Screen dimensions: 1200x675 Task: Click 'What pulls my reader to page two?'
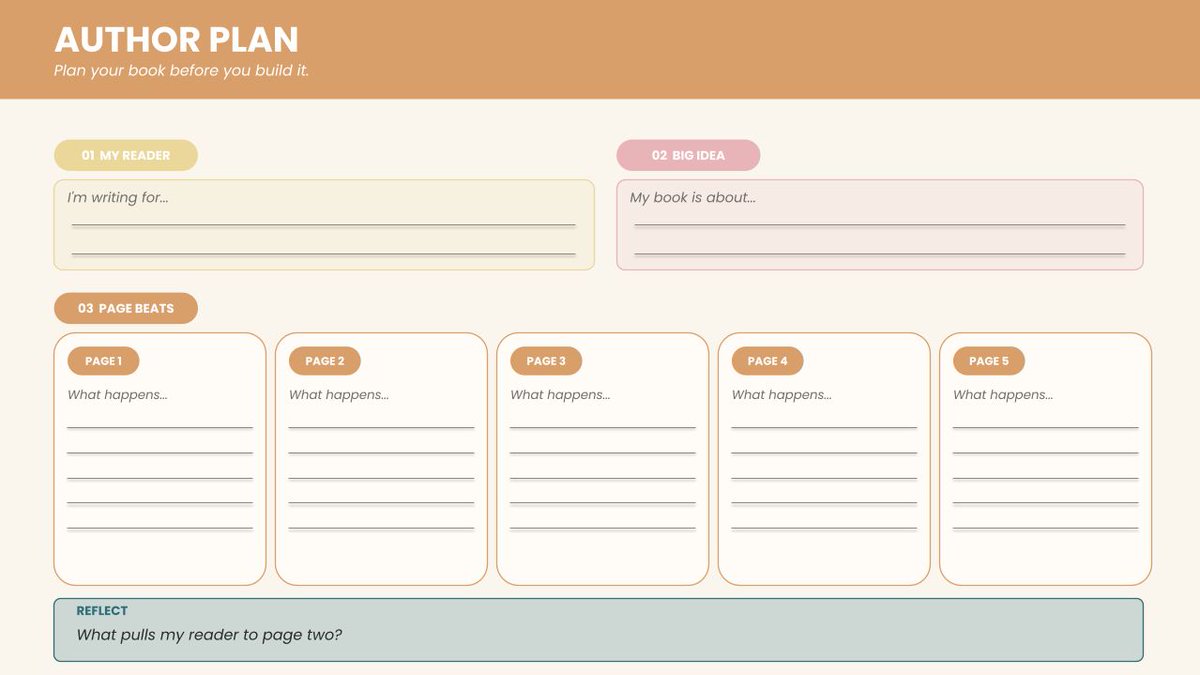[209, 635]
